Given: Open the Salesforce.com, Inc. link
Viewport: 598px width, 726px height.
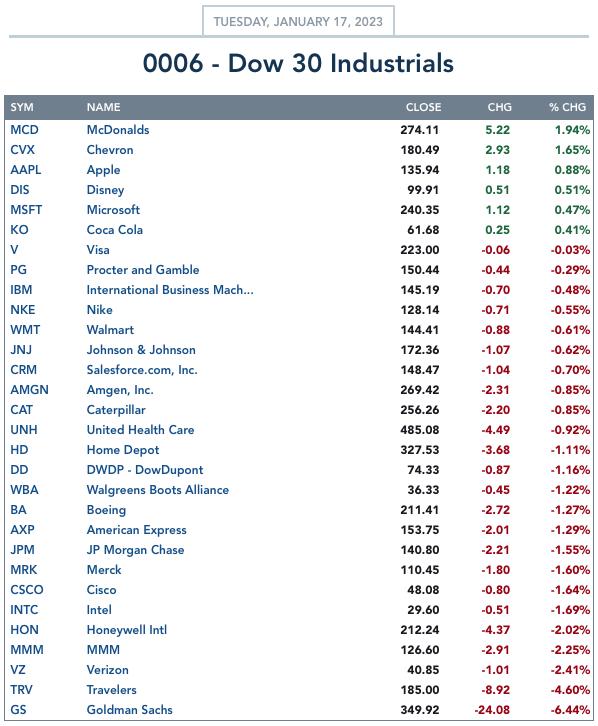Looking at the screenshot, I should [x=142, y=370].
